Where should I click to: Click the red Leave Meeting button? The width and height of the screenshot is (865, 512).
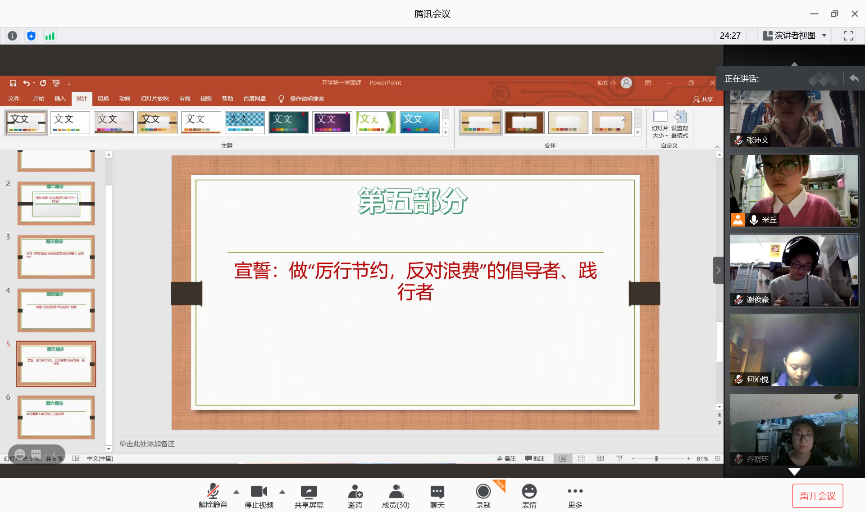[818, 495]
